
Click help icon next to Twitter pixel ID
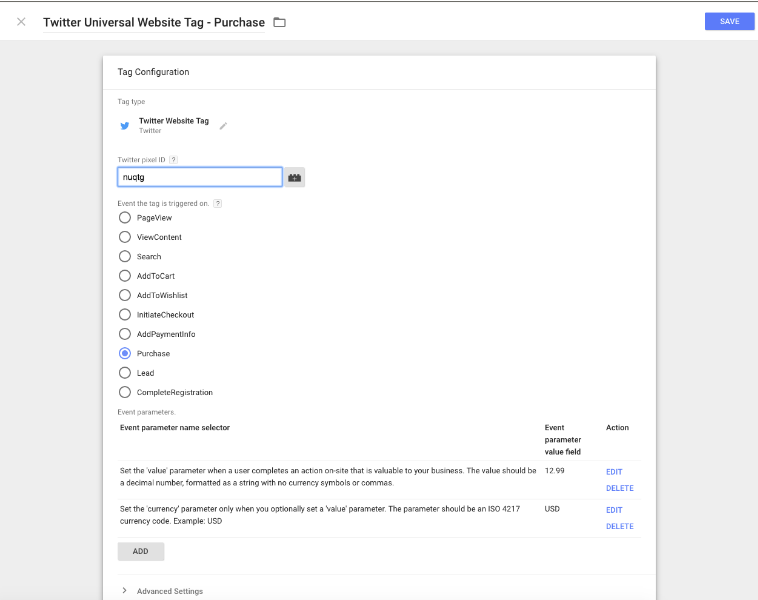[173, 159]
